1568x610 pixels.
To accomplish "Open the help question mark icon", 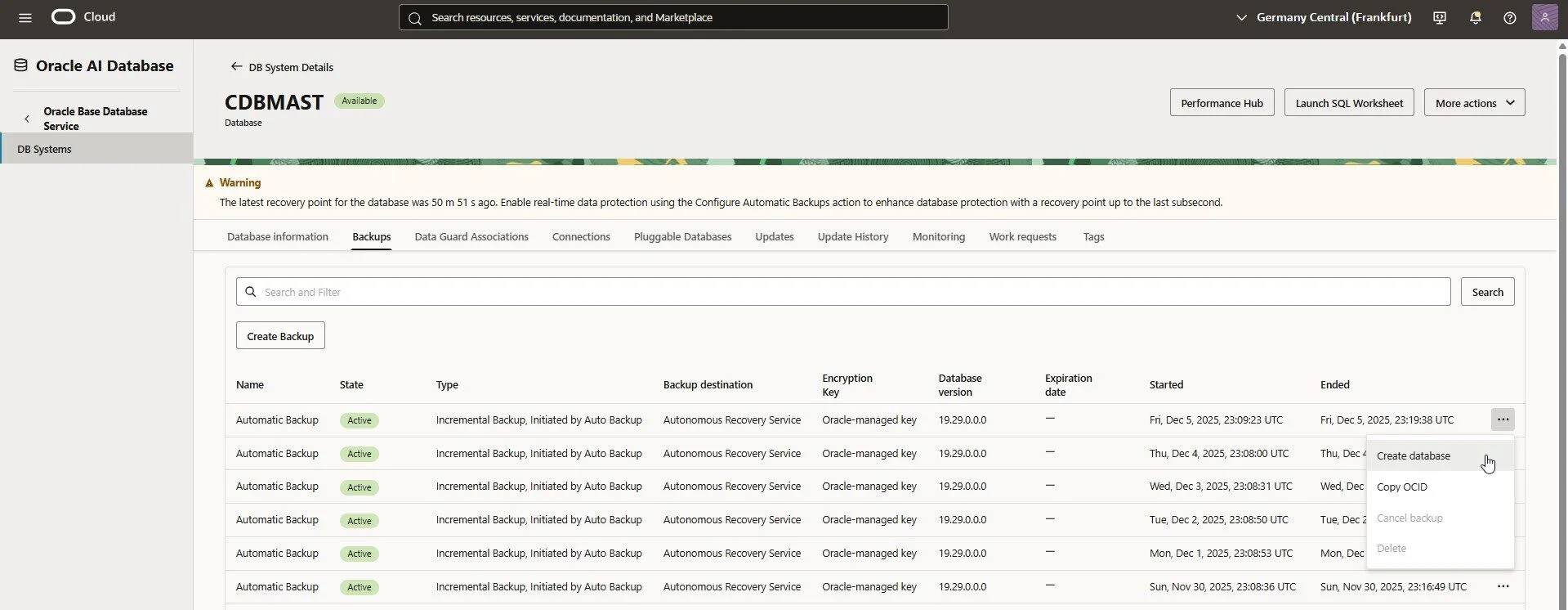I will click(1510, 17).
